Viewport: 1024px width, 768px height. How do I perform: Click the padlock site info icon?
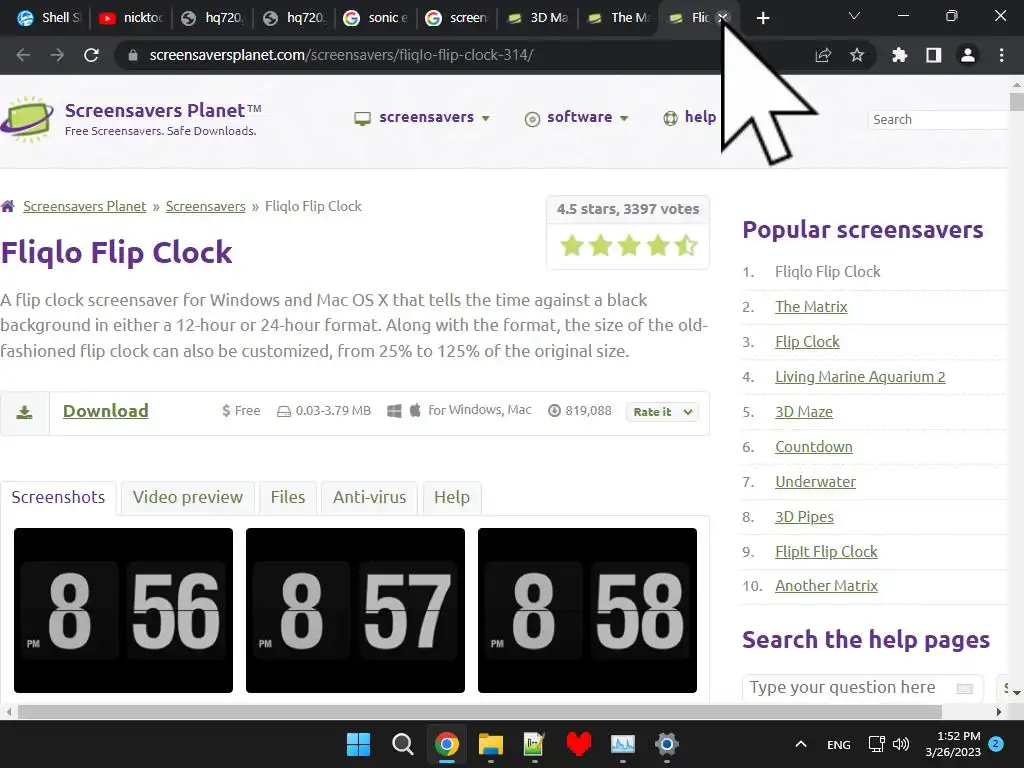(133, 55)
